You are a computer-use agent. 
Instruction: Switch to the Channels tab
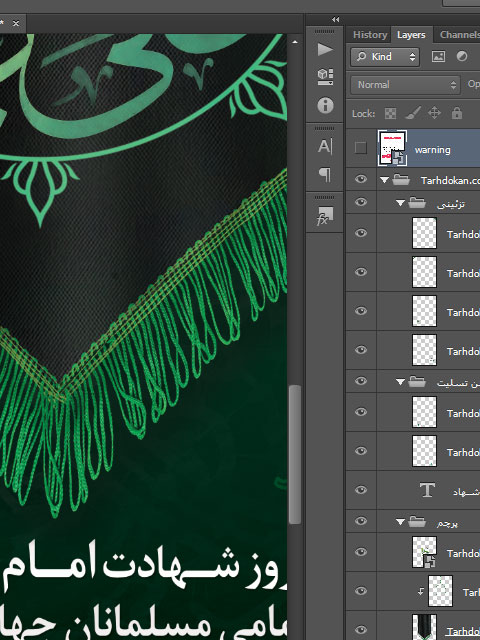(459, 35)
